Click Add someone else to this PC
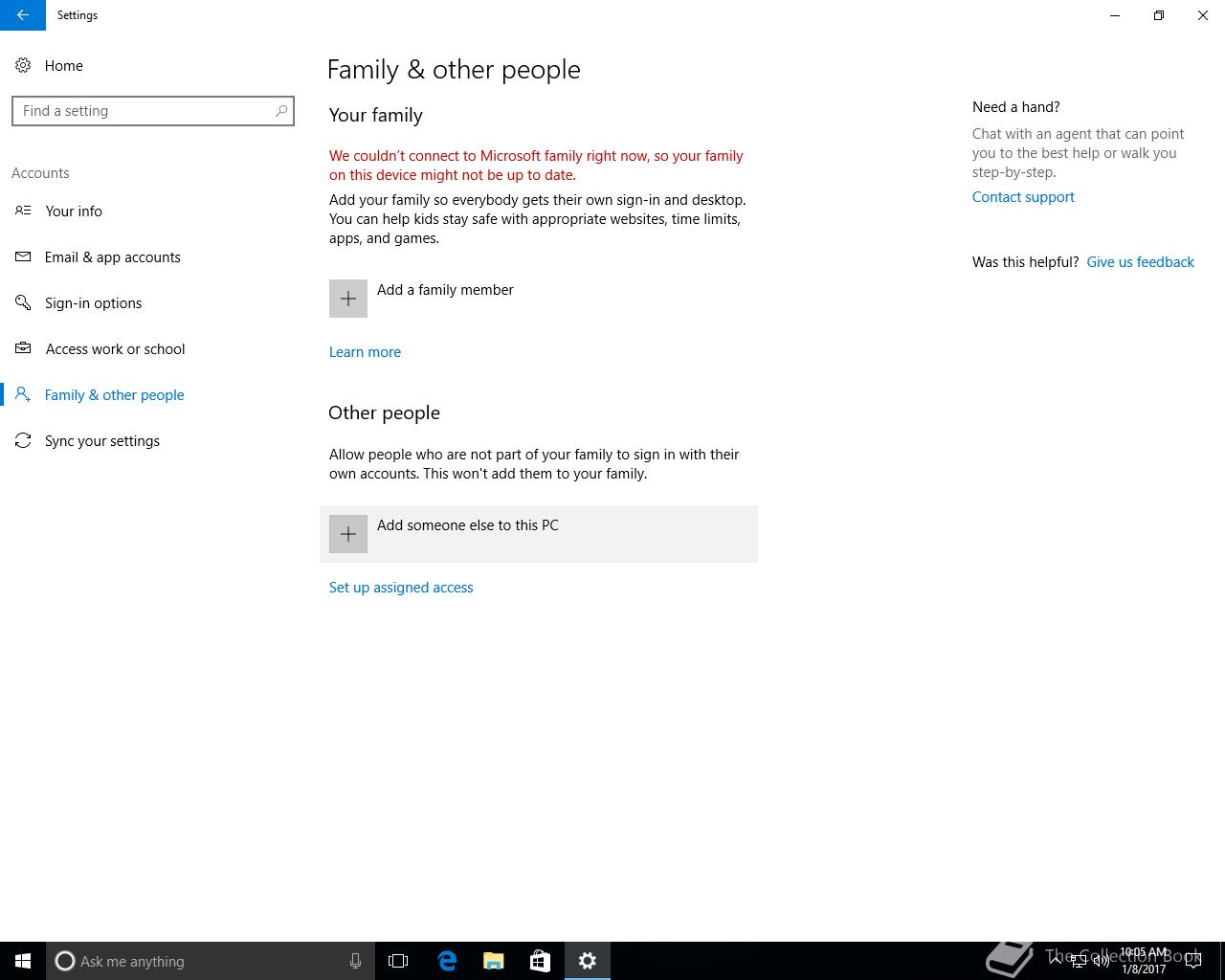 pyautogui.click(x=539, y=534)
